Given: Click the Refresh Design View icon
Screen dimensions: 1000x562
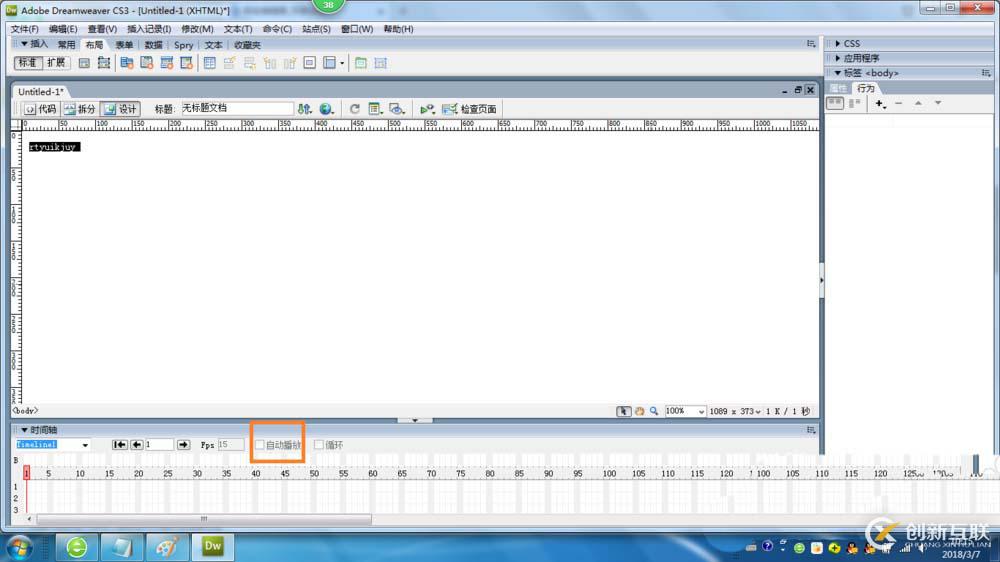Looking at the screenshot, I should (355, 109).
